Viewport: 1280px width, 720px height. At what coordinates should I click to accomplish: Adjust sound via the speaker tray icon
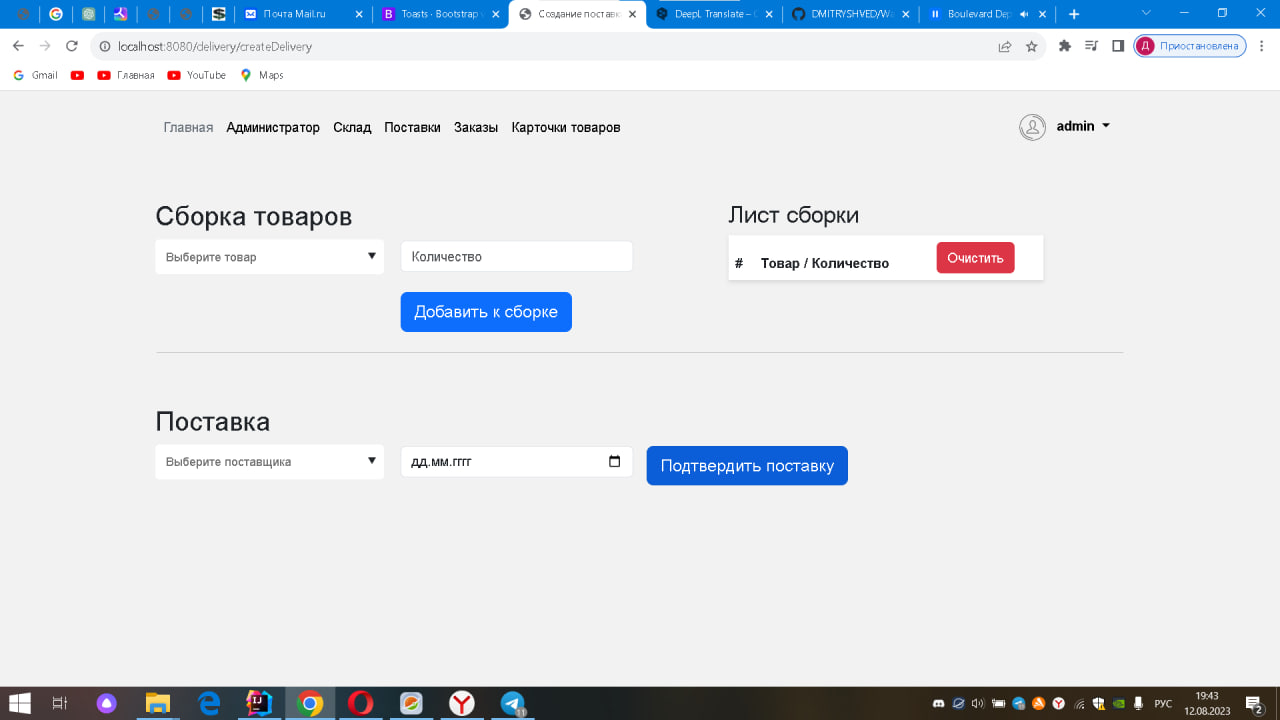click(977, 703)
